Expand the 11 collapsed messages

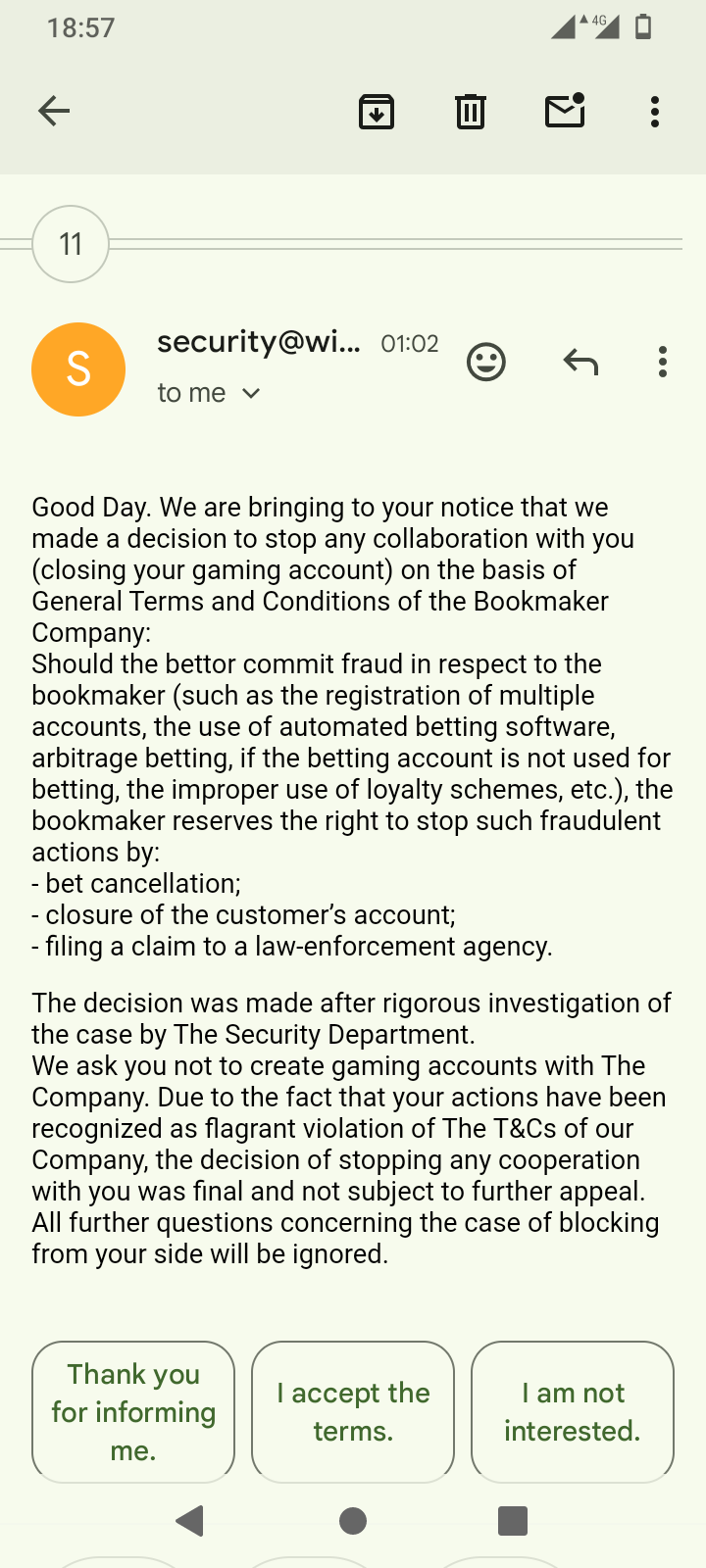71,244
